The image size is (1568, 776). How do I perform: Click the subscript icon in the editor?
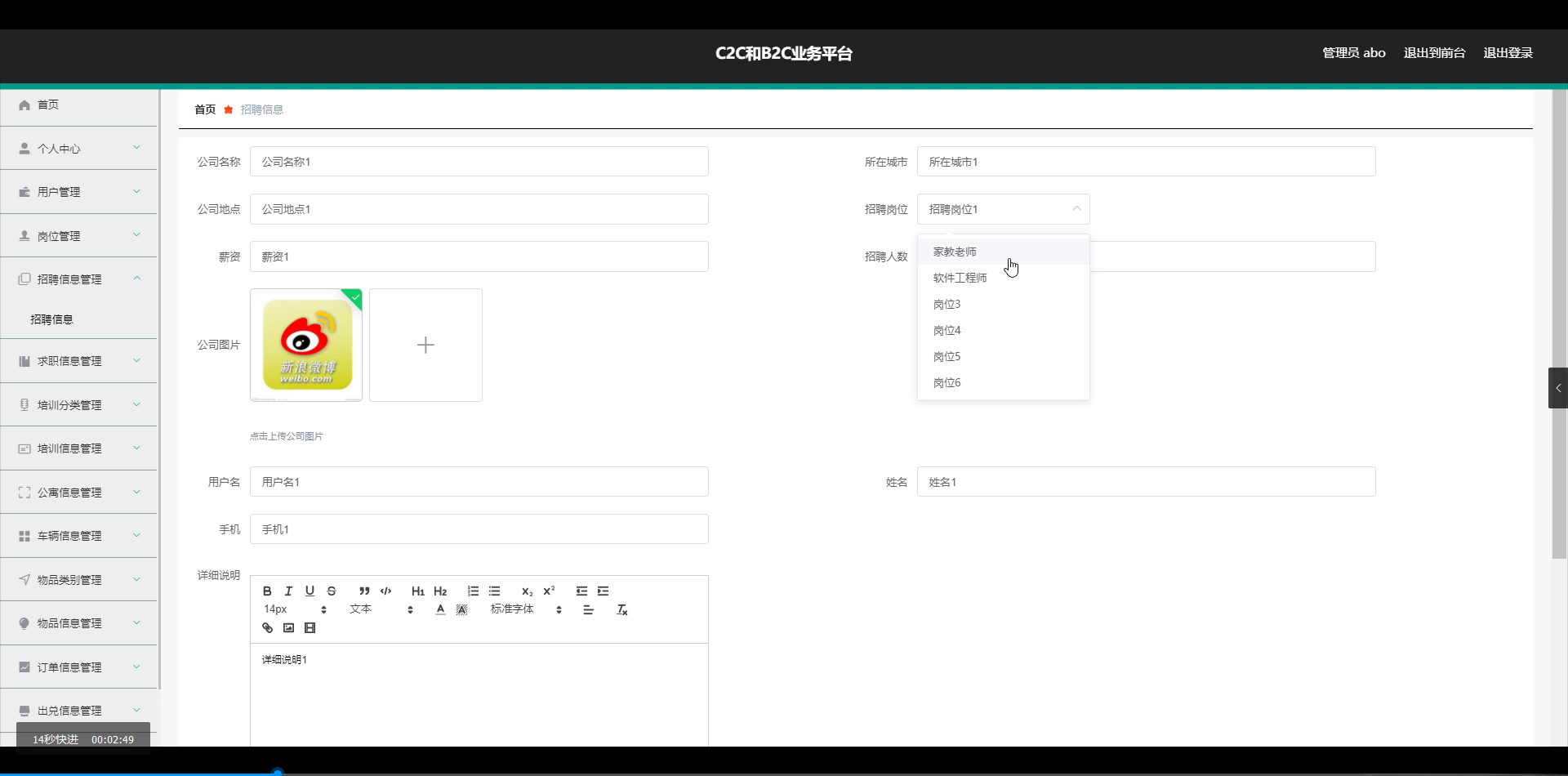[527, 591]
